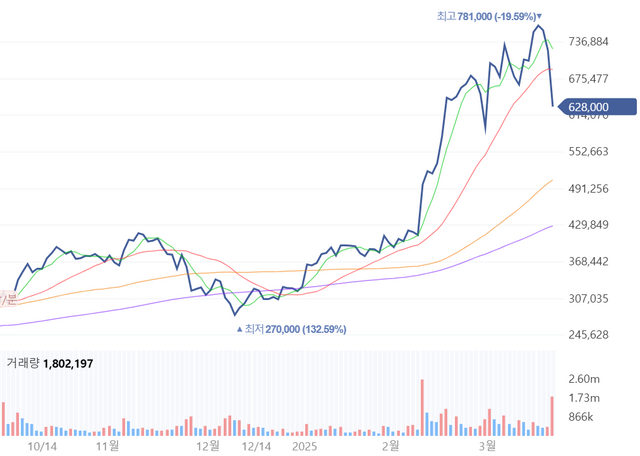Image resolution: width=640 pixels, height=456 pixels.
Task: Click the up triangle marker beside 최저 270,000
Action: pos(237,329)
